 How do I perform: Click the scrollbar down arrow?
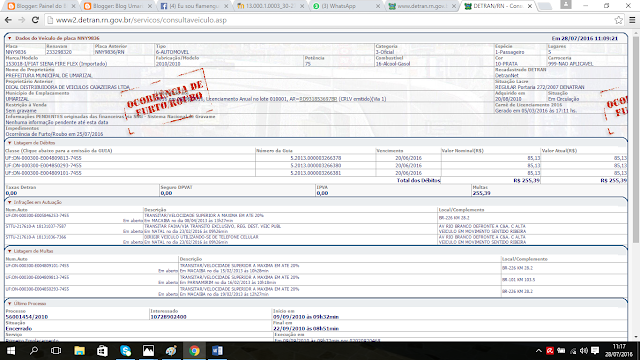(636, 337)
